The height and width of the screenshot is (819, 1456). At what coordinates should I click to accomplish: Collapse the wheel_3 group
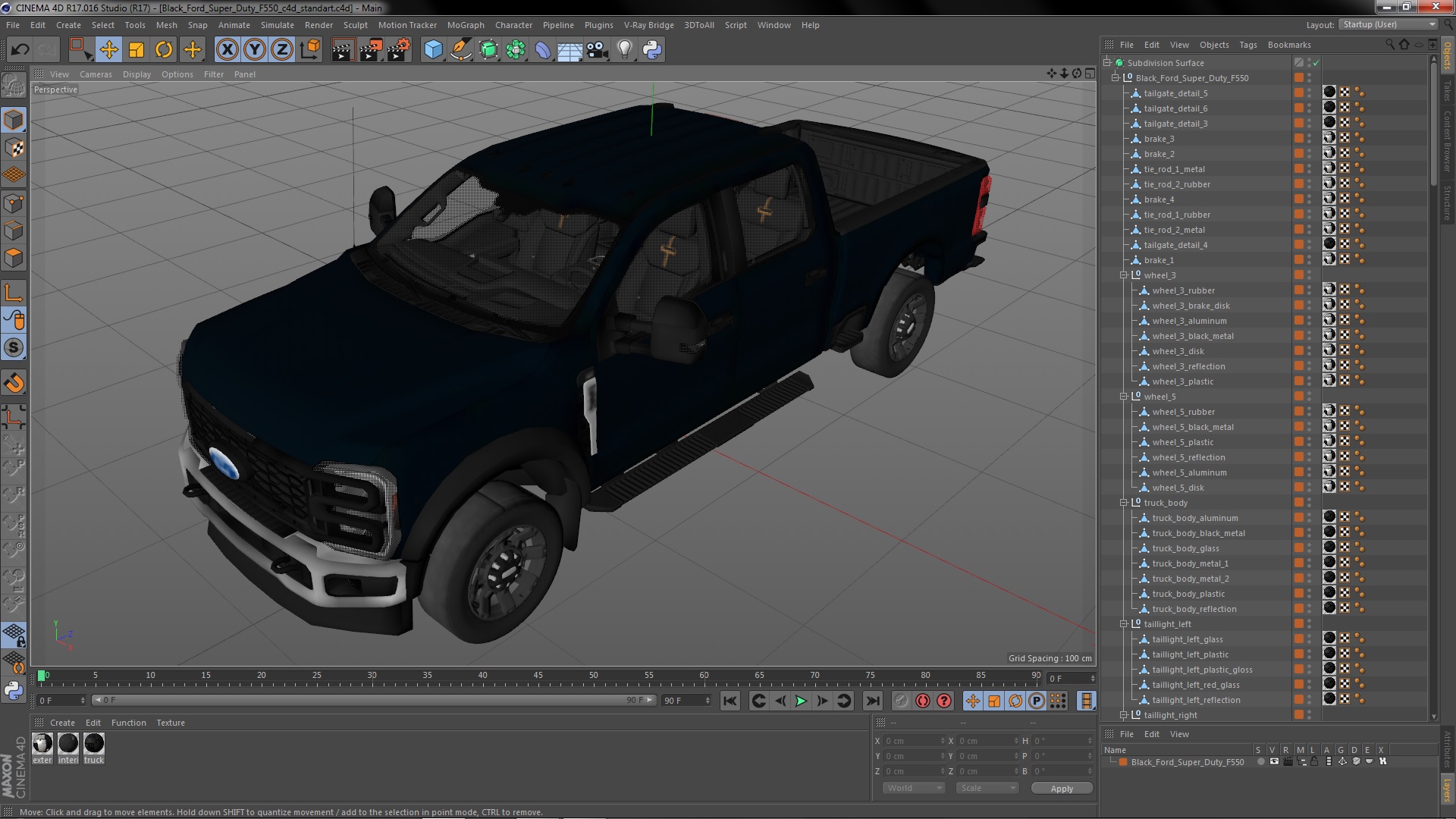pos(1124,275)
